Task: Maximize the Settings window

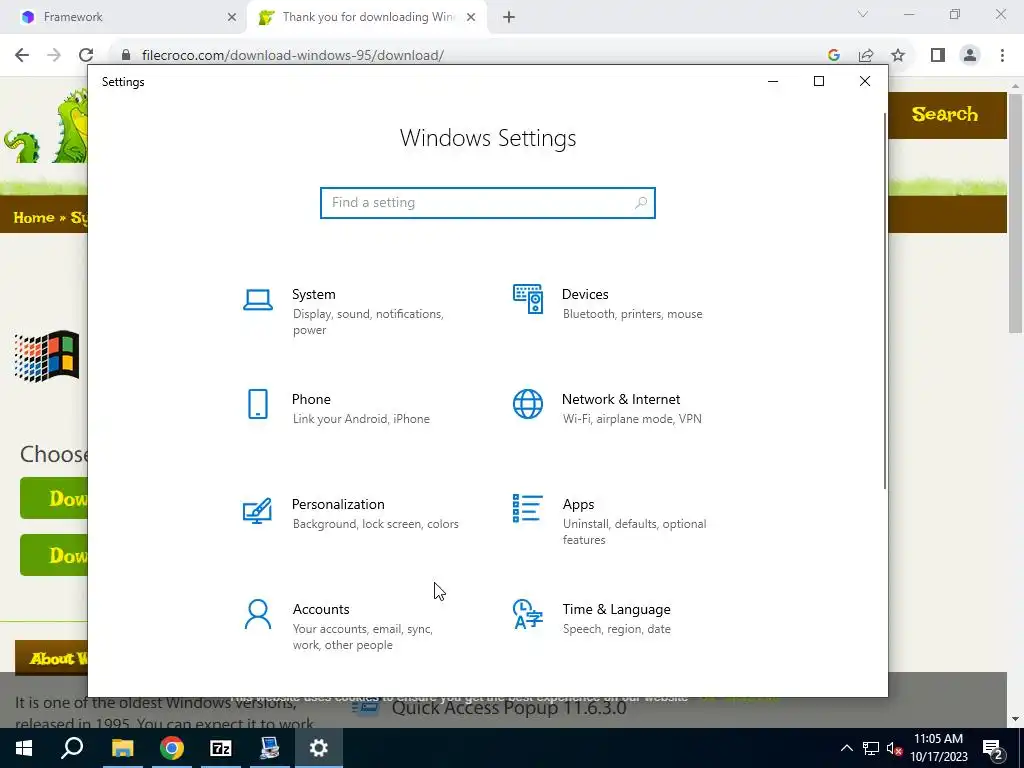Action: [819, 81]
